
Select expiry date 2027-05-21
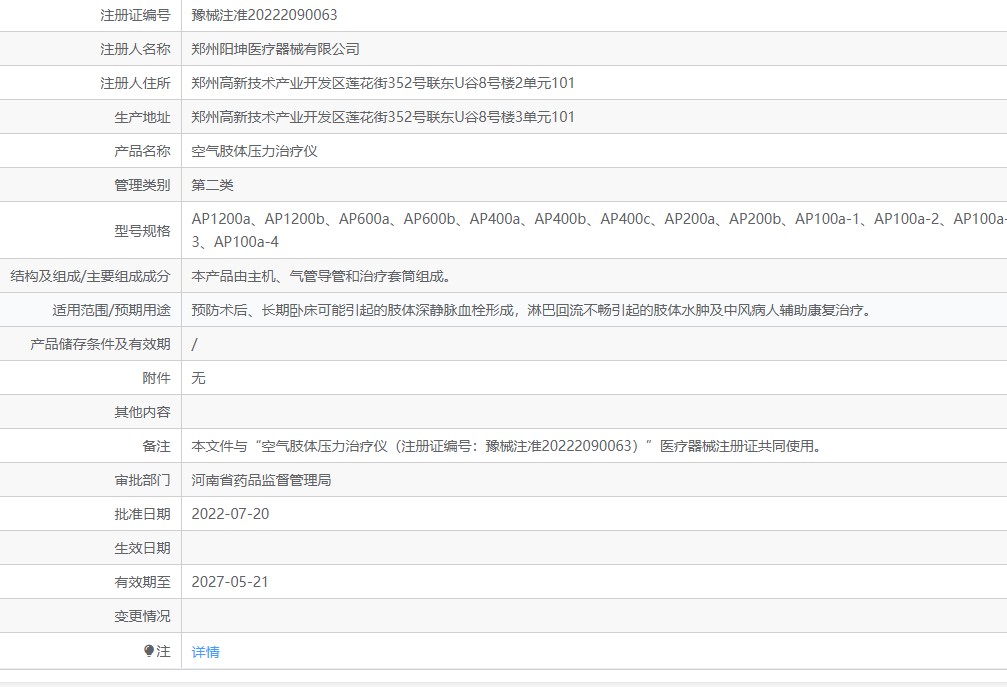[x=230, y=582]
